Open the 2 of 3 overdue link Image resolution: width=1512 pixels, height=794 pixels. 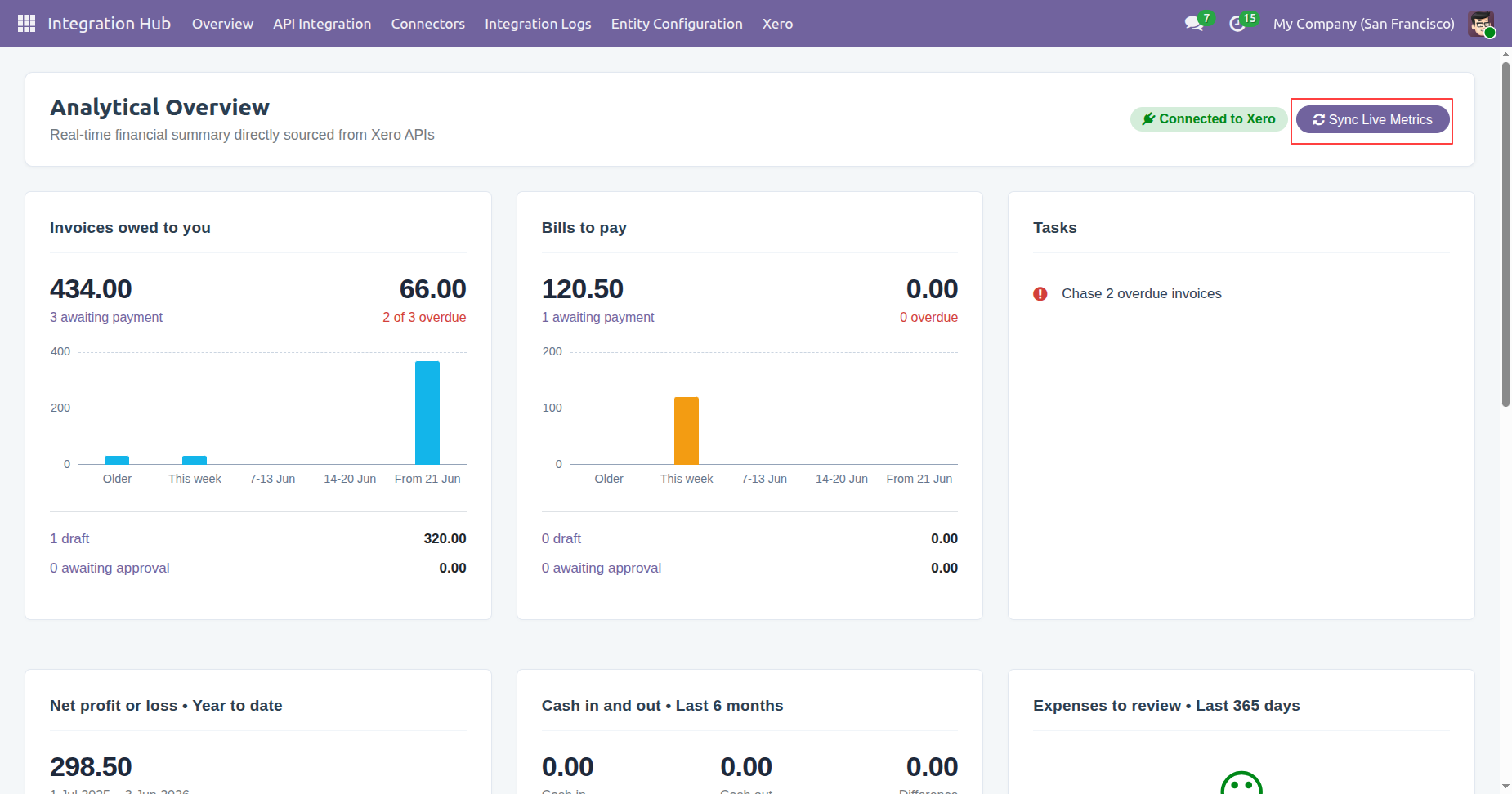[x=424, y=317]
